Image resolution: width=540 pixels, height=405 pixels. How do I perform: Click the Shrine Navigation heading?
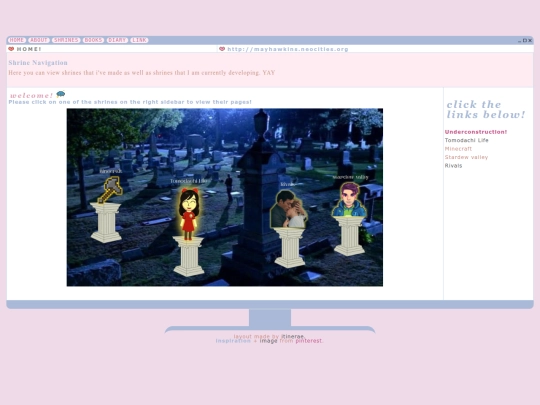(x=38, y=63)
